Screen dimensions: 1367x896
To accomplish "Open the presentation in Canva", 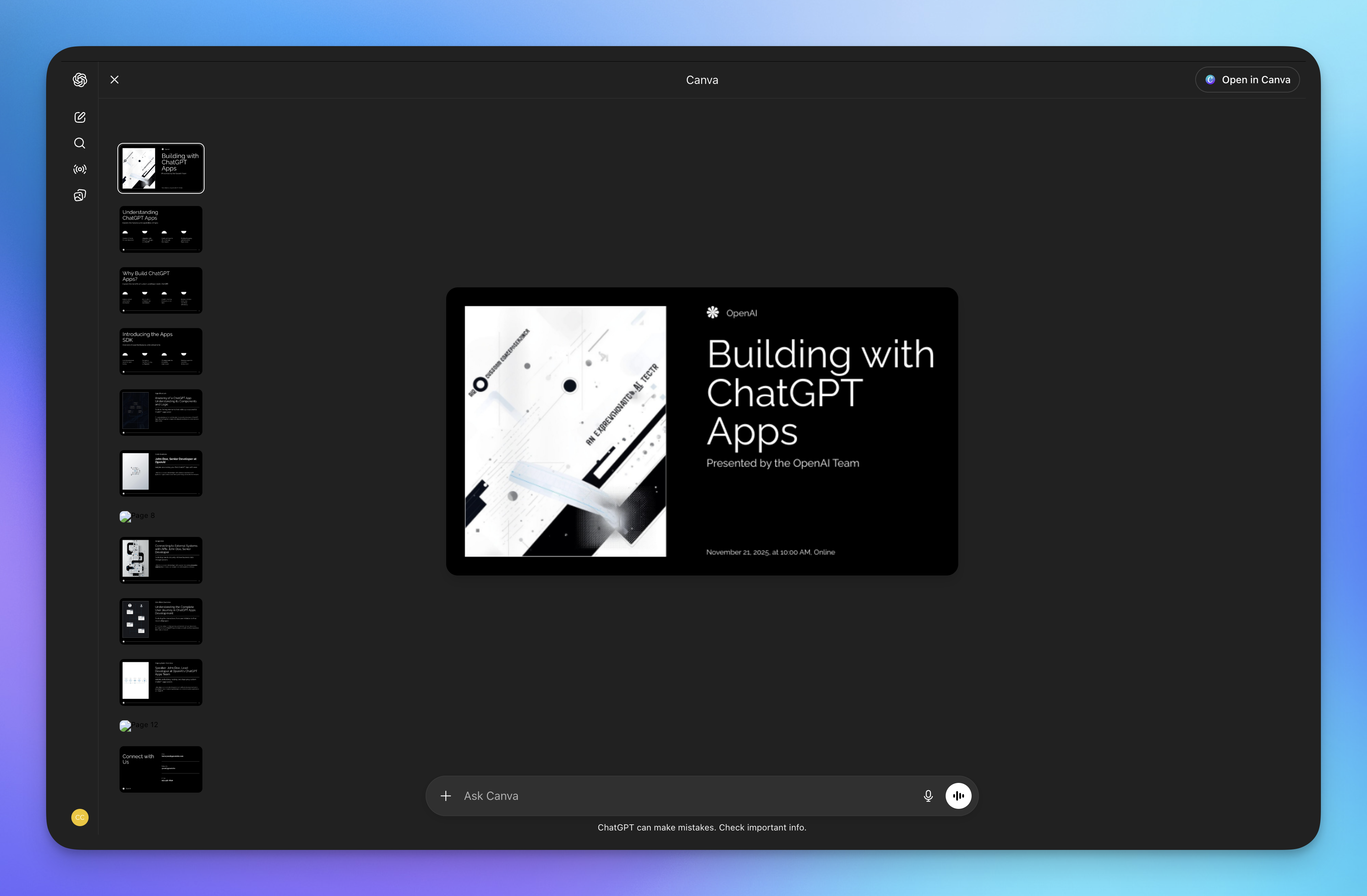I will pyautogui.click(x=1247, y=80).
